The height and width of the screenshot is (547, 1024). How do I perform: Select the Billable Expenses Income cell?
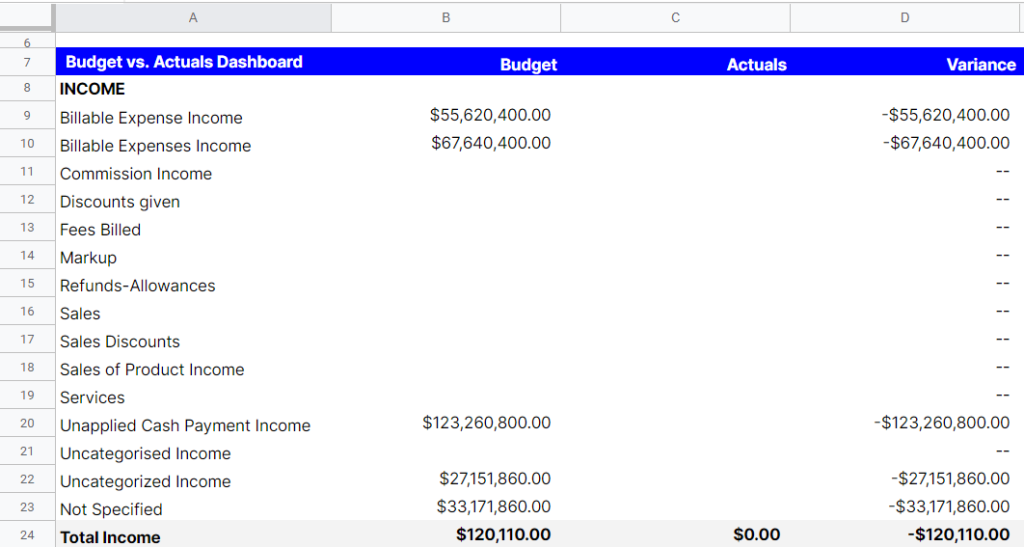coord(193,144)
